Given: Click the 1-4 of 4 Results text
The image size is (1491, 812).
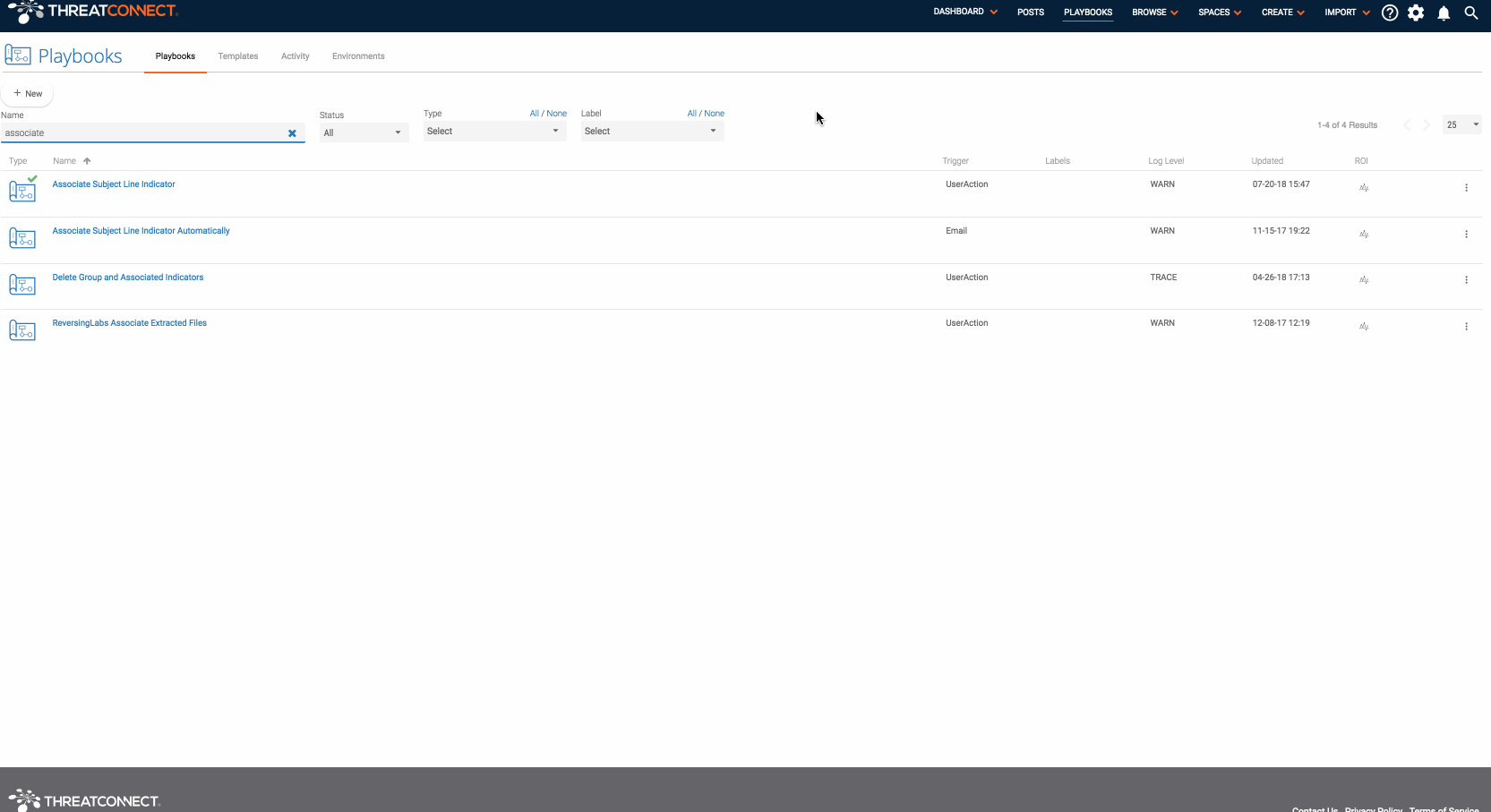Looking at the screenshot, I should coord(1347,125).
